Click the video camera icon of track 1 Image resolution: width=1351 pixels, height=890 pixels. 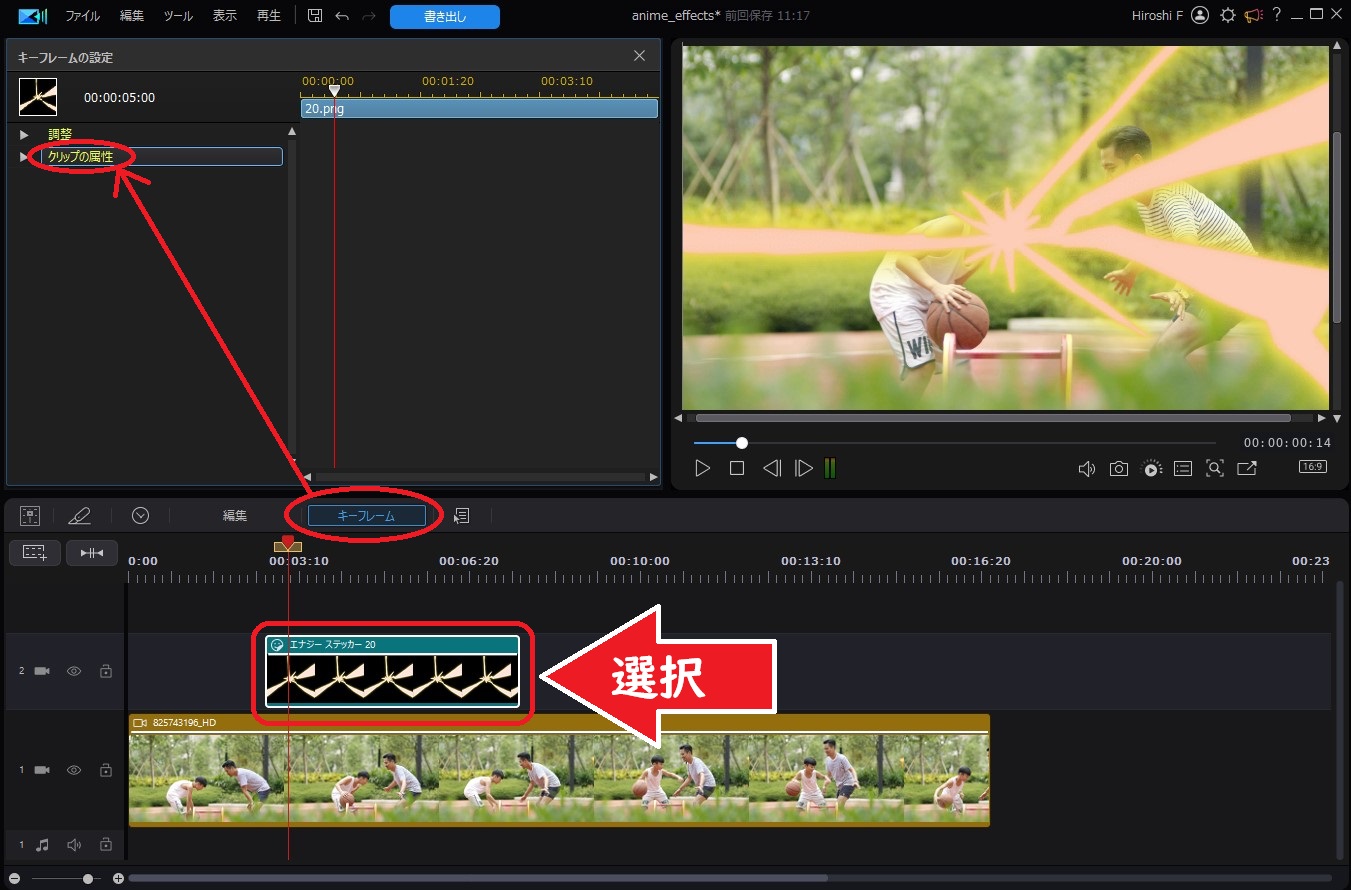pyautogui.click(x=42, y=770)
